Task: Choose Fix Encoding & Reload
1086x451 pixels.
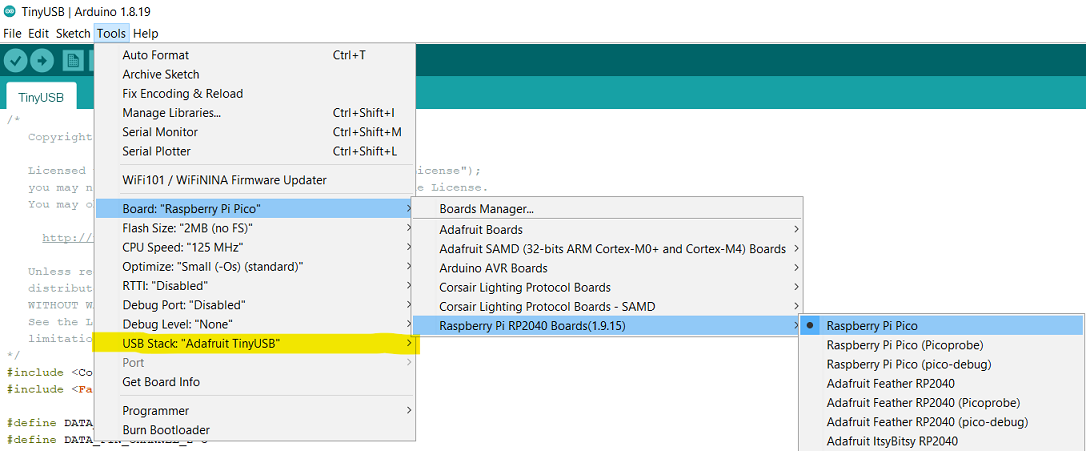Action: tap(255, 94)
